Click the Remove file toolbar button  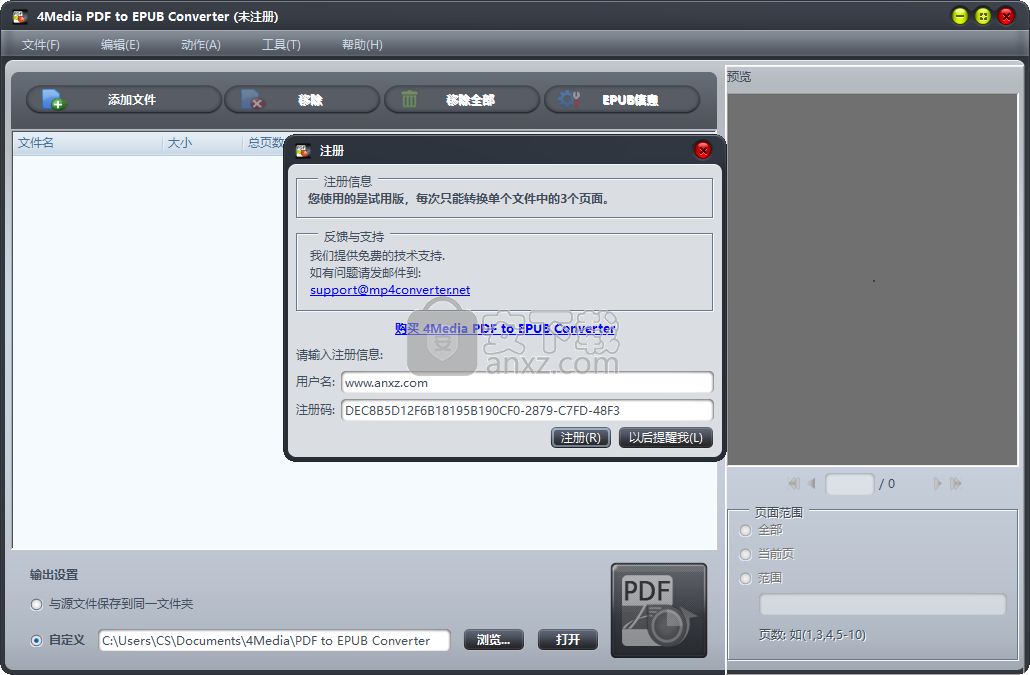[x=302, y=100]
